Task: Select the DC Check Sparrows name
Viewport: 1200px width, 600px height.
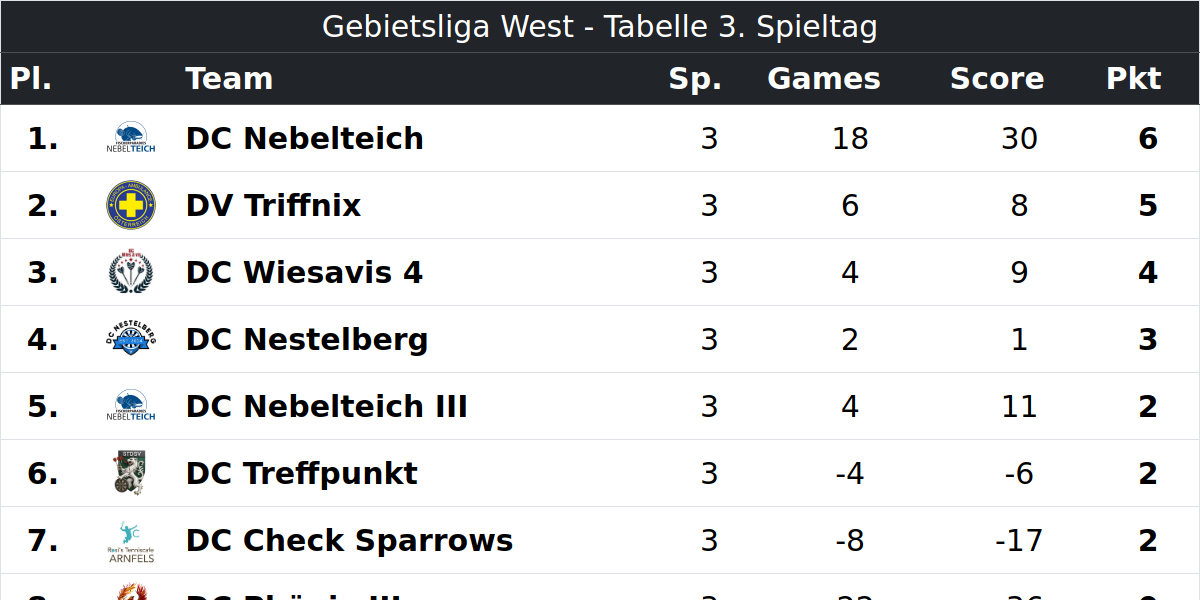Action: pyautogui.click(x=349, y=540)
